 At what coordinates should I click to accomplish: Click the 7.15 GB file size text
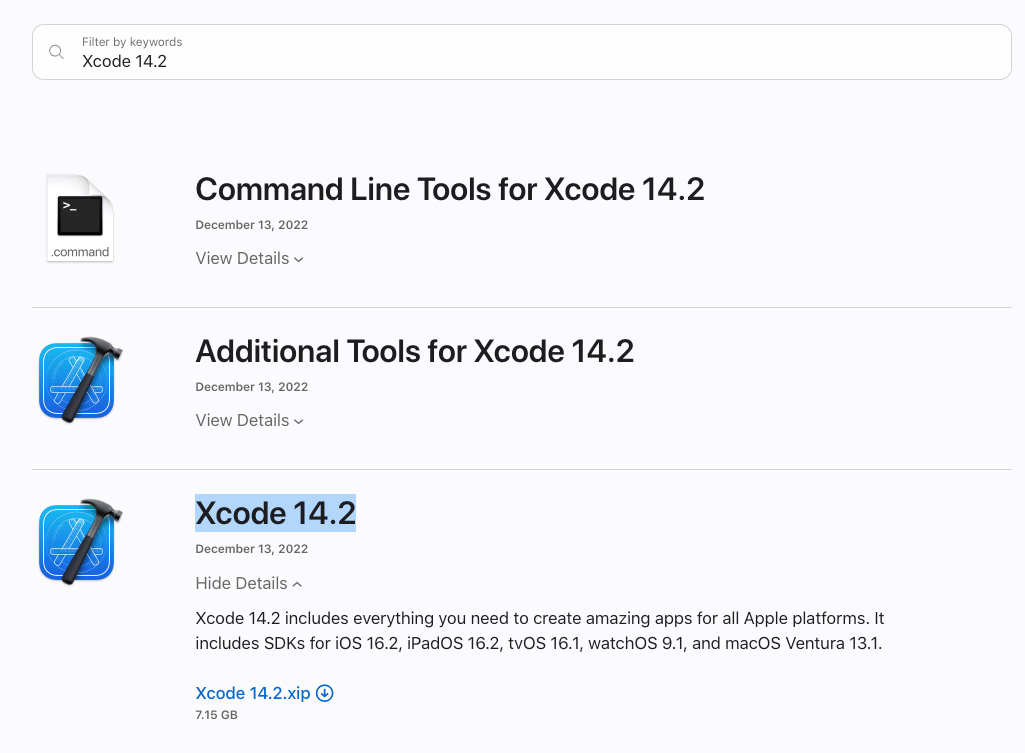(x=216, y=715)
